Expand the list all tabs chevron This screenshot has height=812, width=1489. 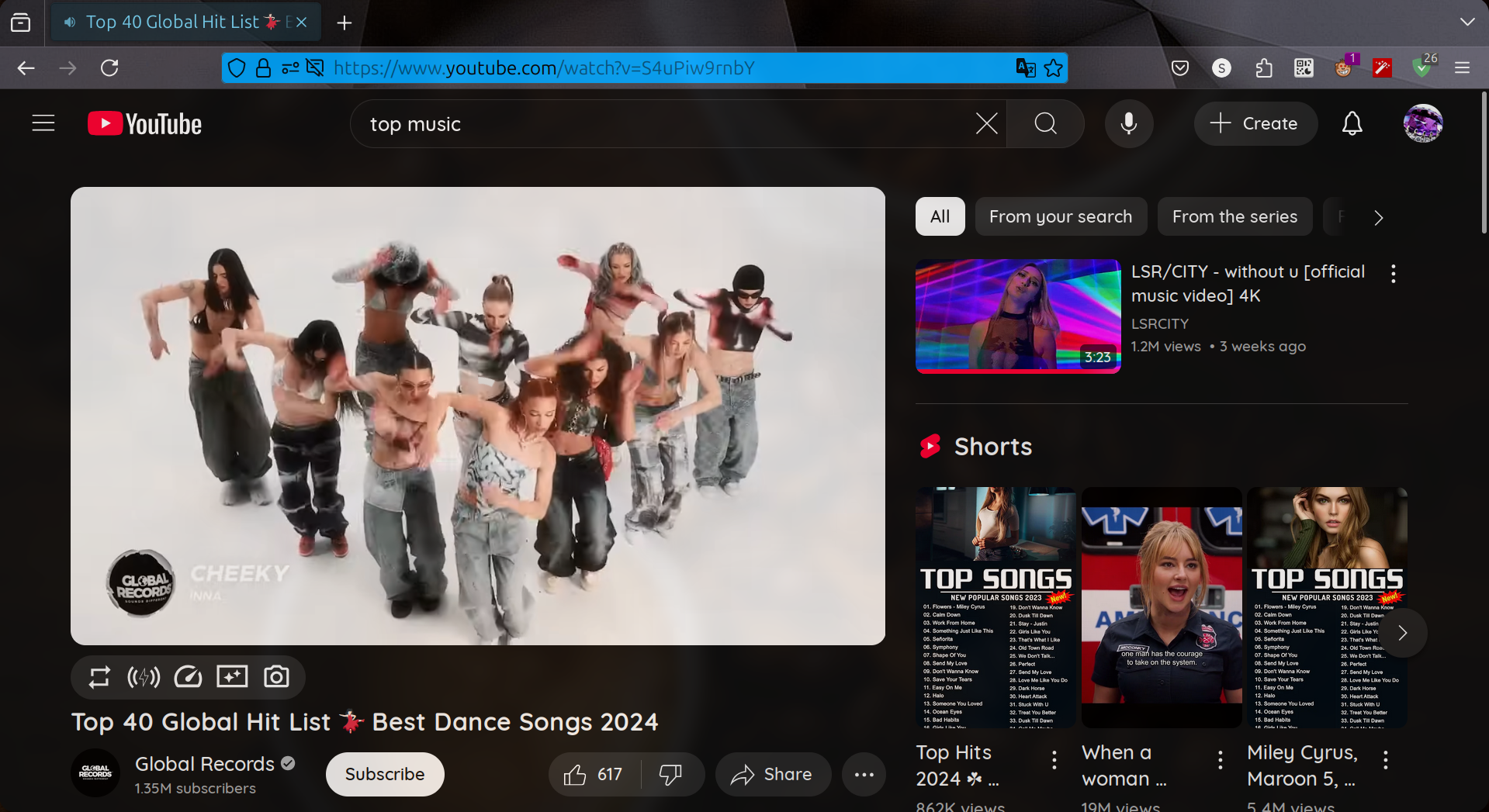[1467, 22]
